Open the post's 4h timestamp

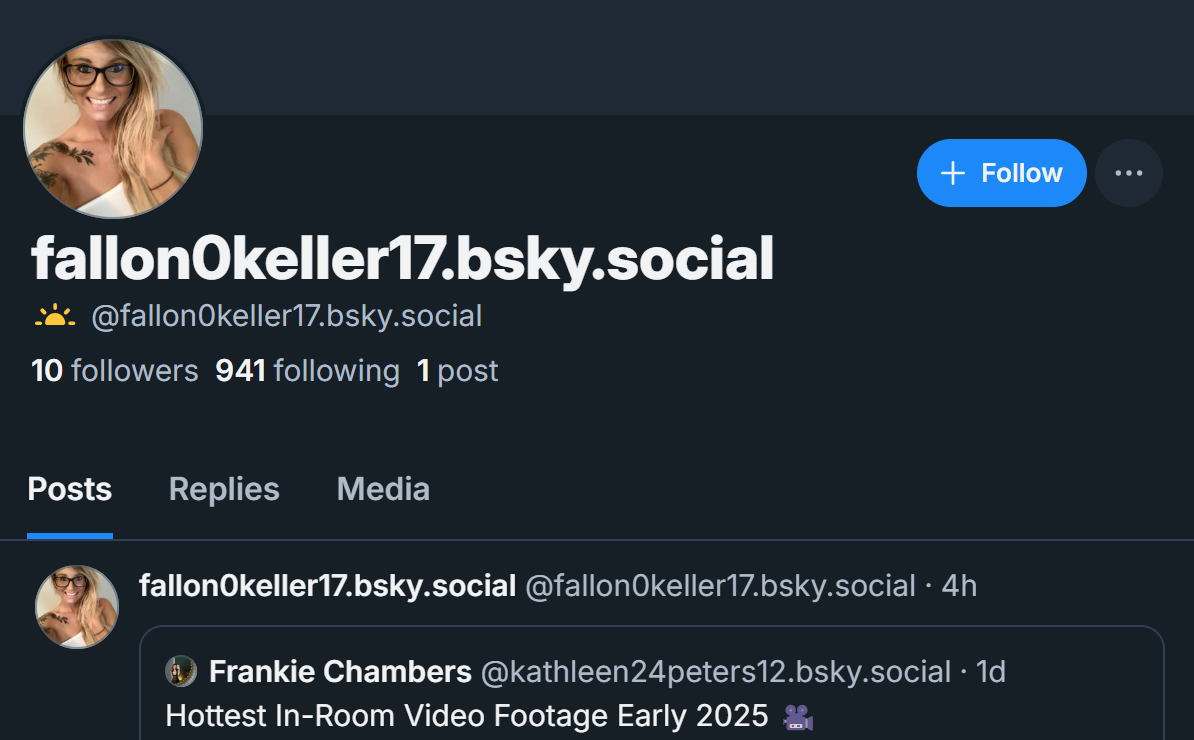click(959, 586)
